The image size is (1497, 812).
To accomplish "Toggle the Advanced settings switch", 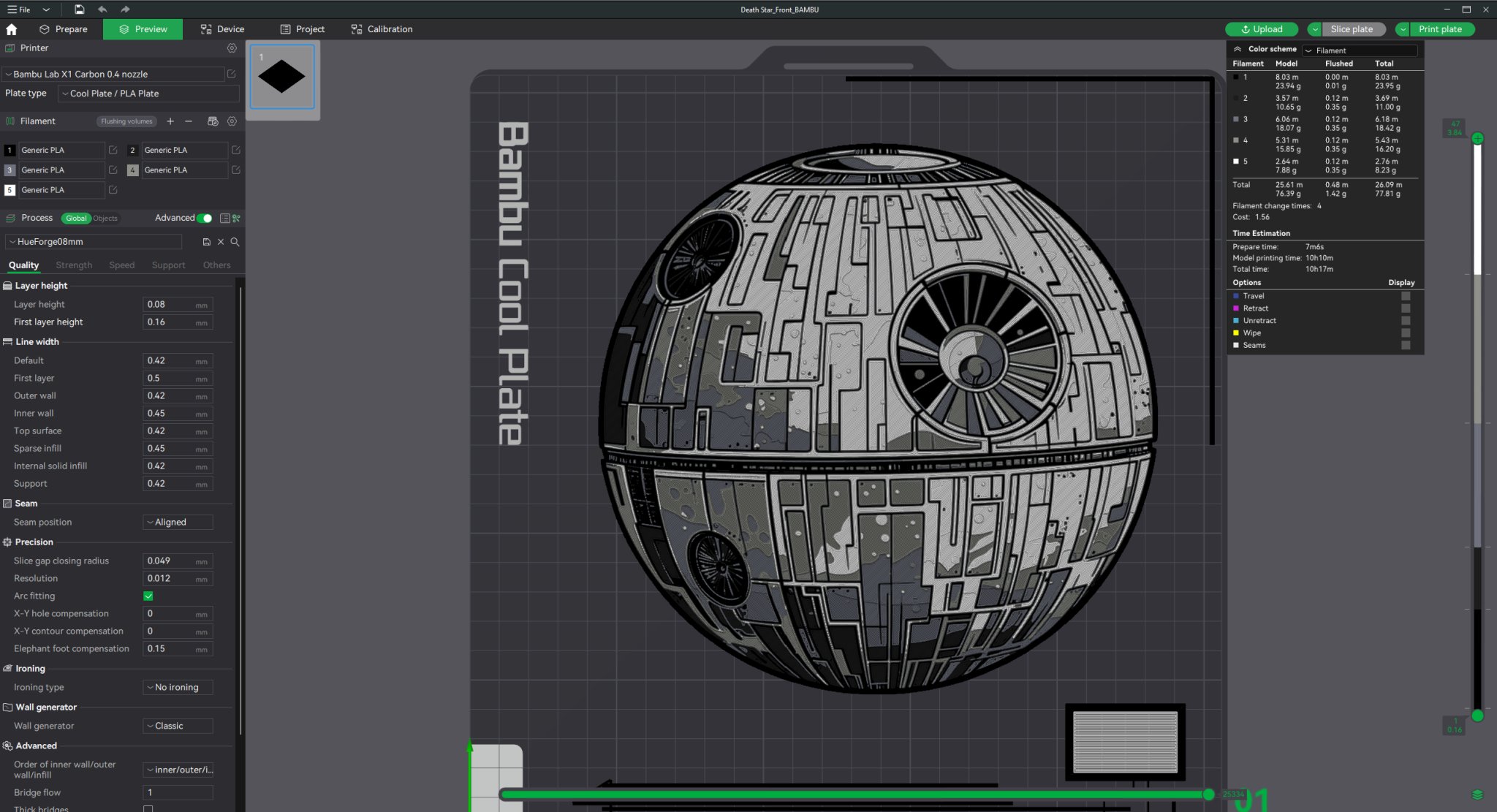I will pyautogui.click(x=205, y=218).
